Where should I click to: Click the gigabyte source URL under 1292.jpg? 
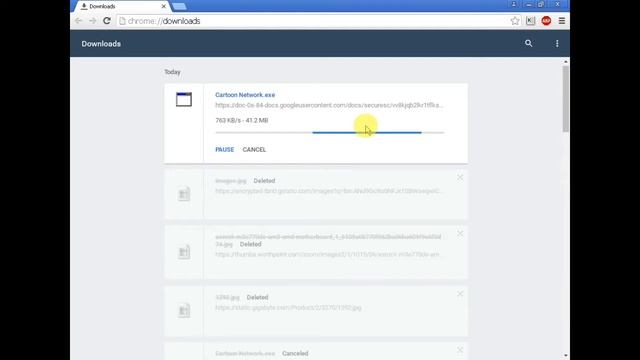click(x=288, y=308)
